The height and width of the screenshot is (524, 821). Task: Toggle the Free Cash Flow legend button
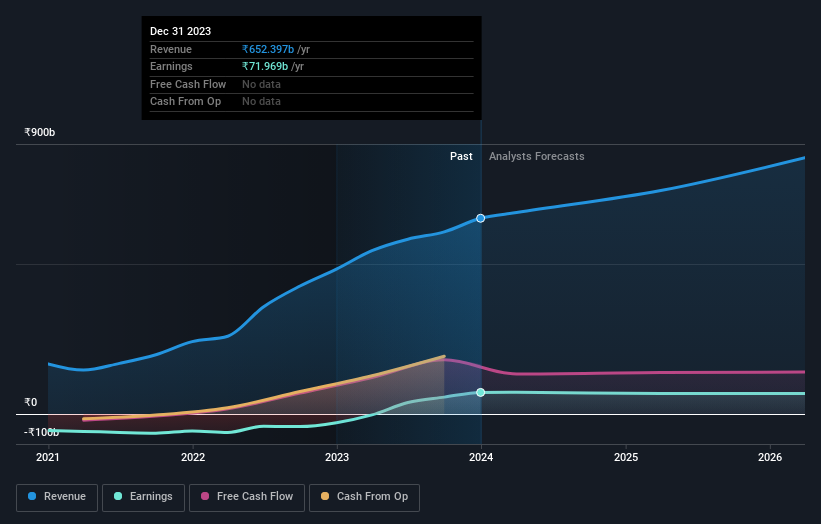247,497
